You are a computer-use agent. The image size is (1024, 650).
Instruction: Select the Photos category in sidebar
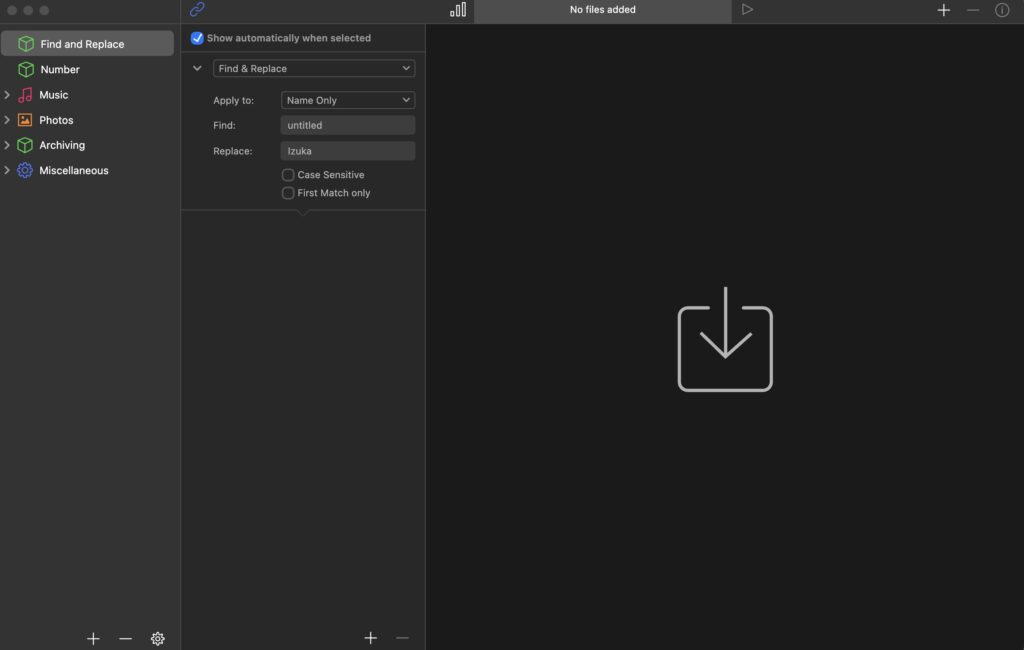coord(56,120)
